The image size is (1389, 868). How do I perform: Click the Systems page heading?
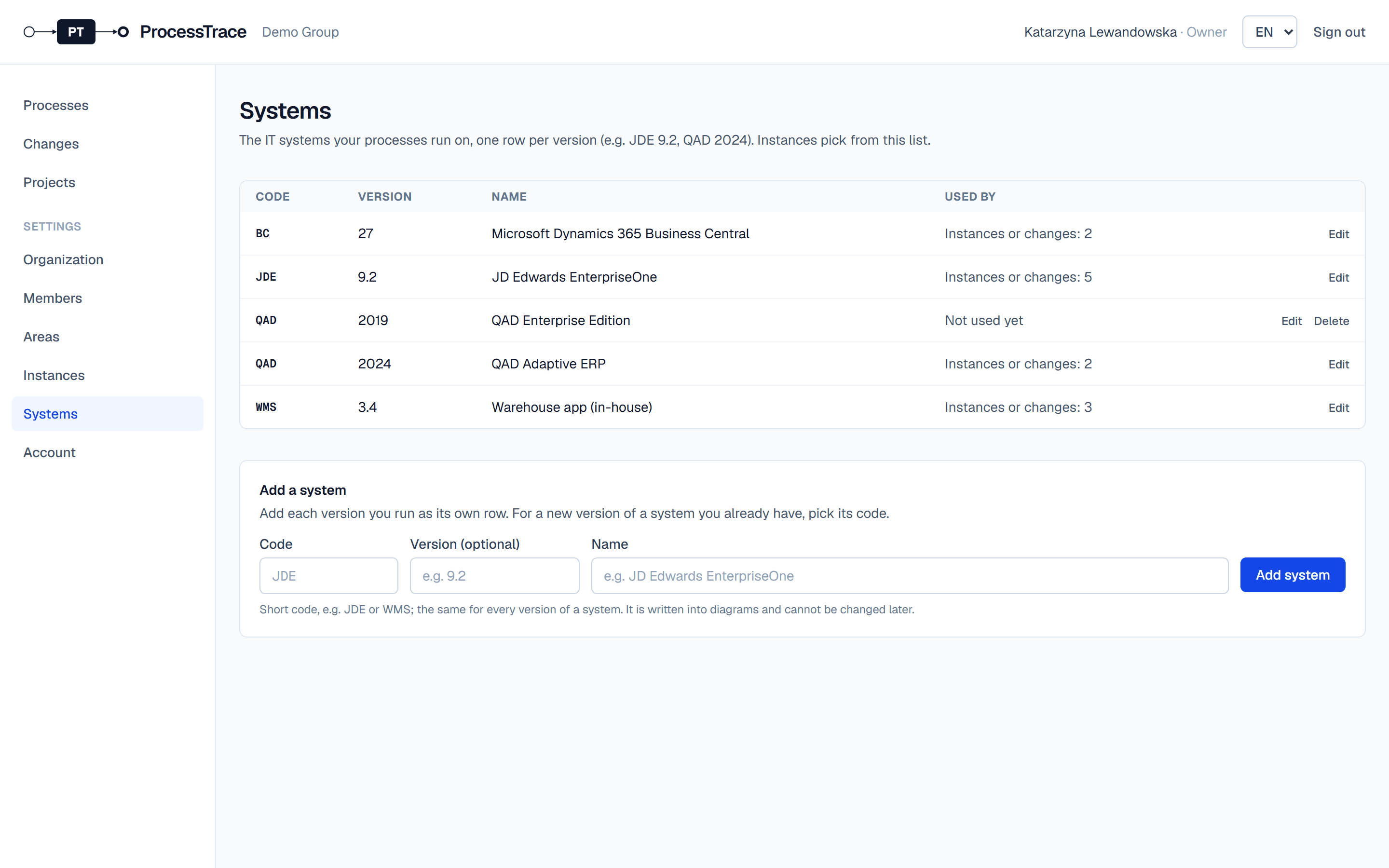click(285, 111)
